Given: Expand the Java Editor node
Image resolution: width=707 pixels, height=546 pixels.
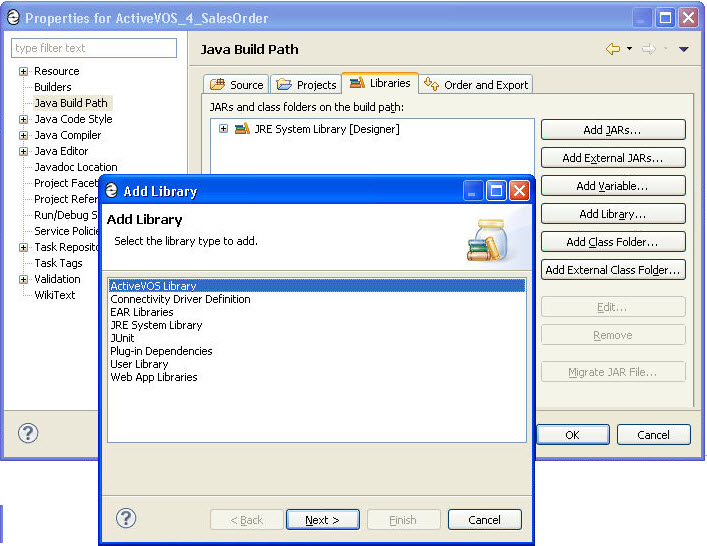Looking at the screenshot, I should tap(23, 151).
